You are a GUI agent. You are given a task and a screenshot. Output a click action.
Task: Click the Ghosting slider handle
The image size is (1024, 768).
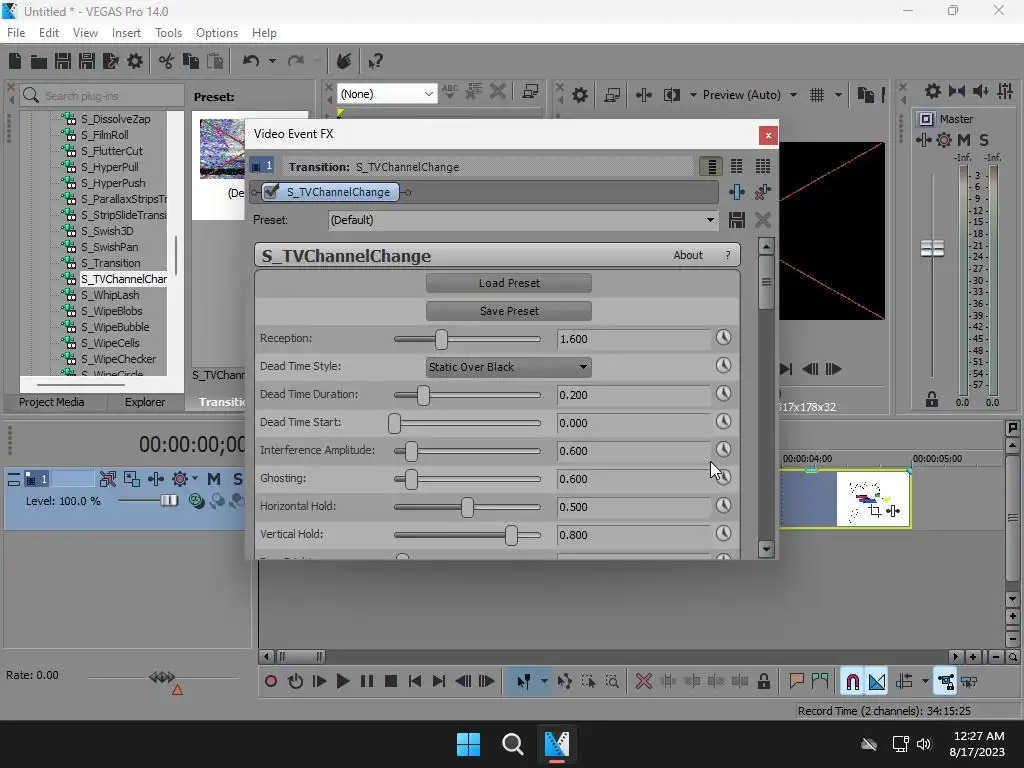point(411,479)
